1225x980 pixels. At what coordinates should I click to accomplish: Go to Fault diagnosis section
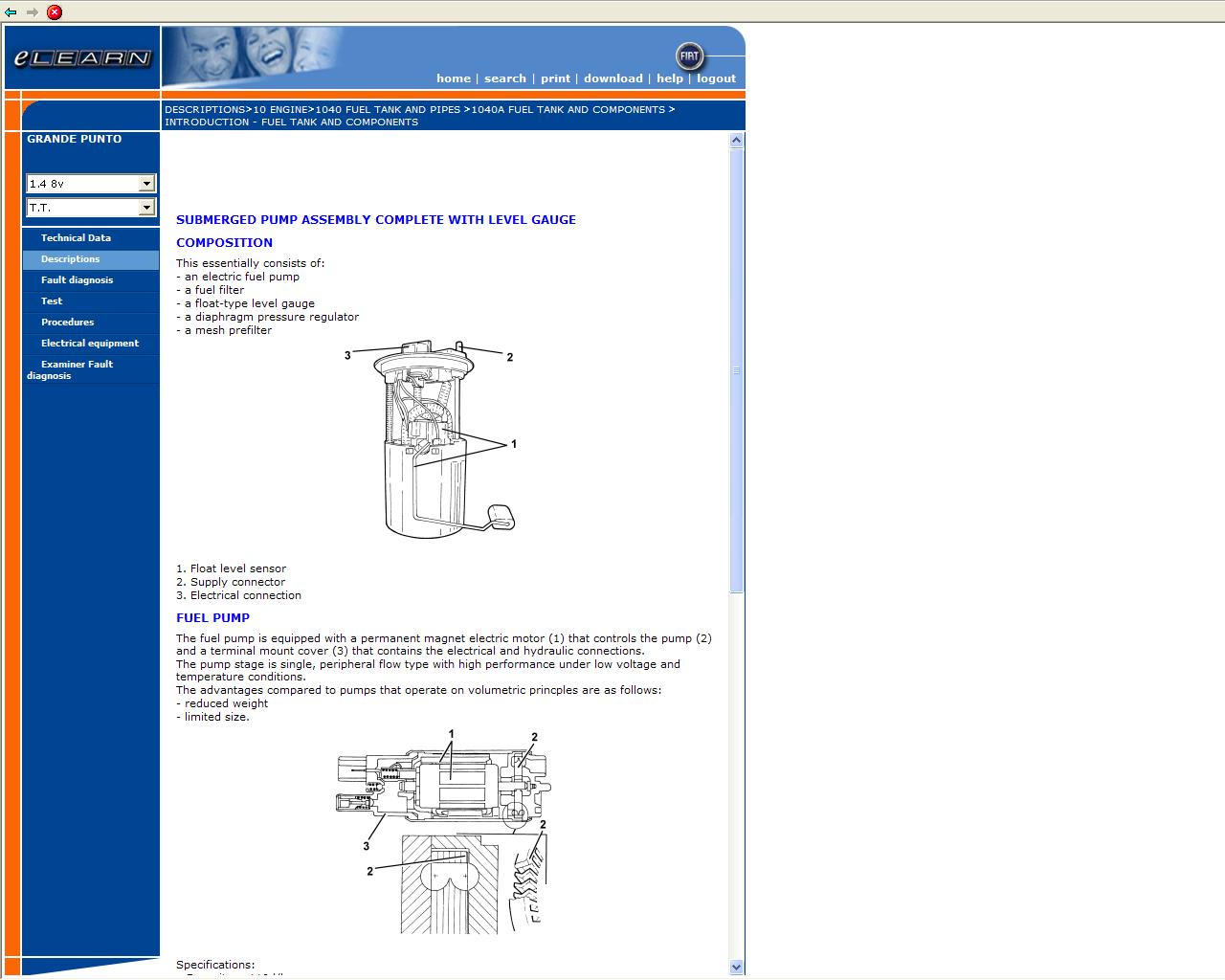point(77,280)
